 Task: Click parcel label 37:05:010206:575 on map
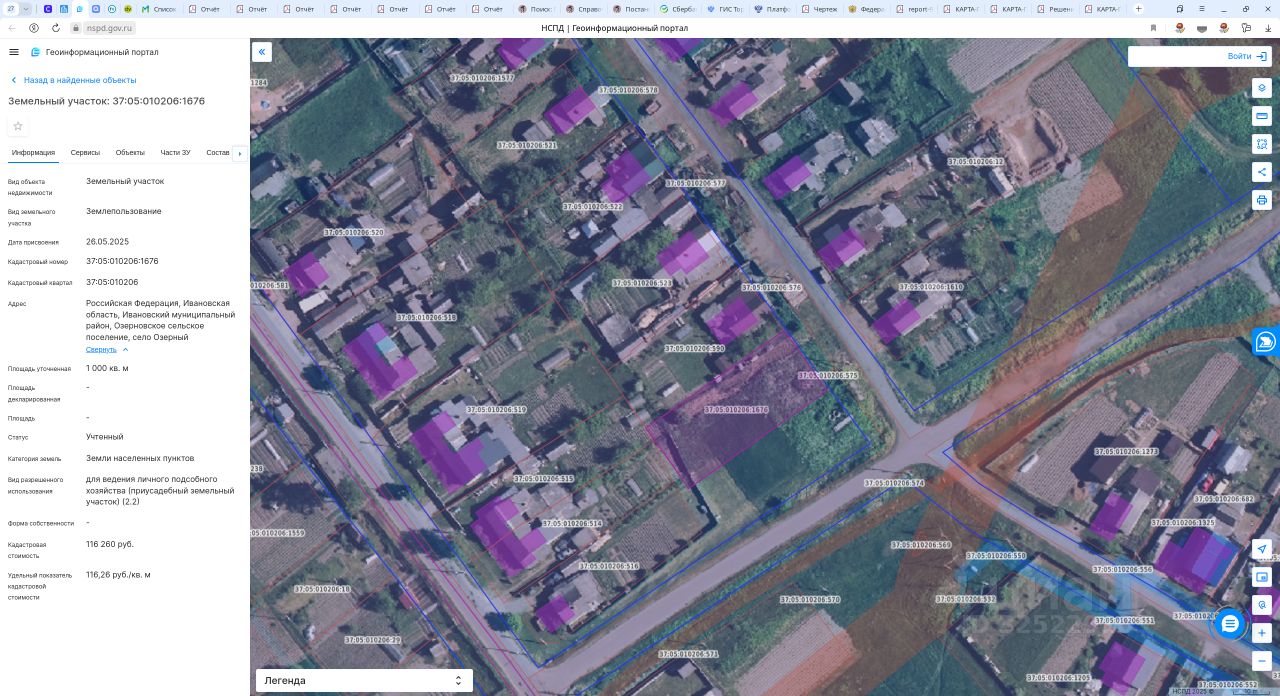click(x=828, y=376)
